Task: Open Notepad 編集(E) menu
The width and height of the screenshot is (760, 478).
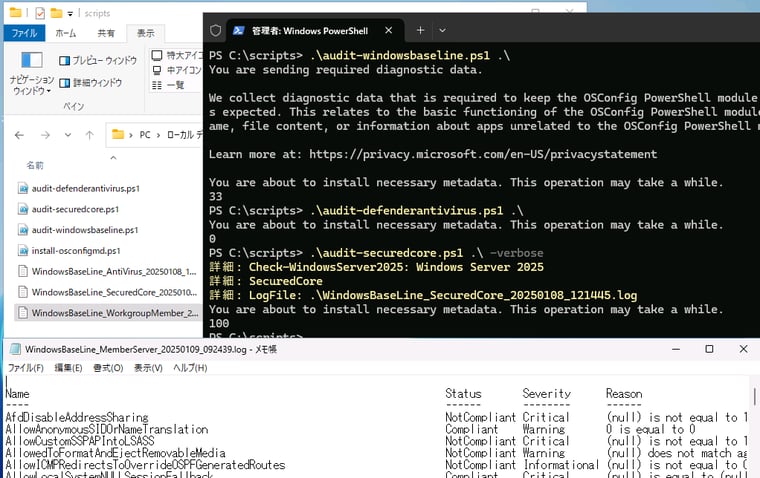Action: [68, 368]
